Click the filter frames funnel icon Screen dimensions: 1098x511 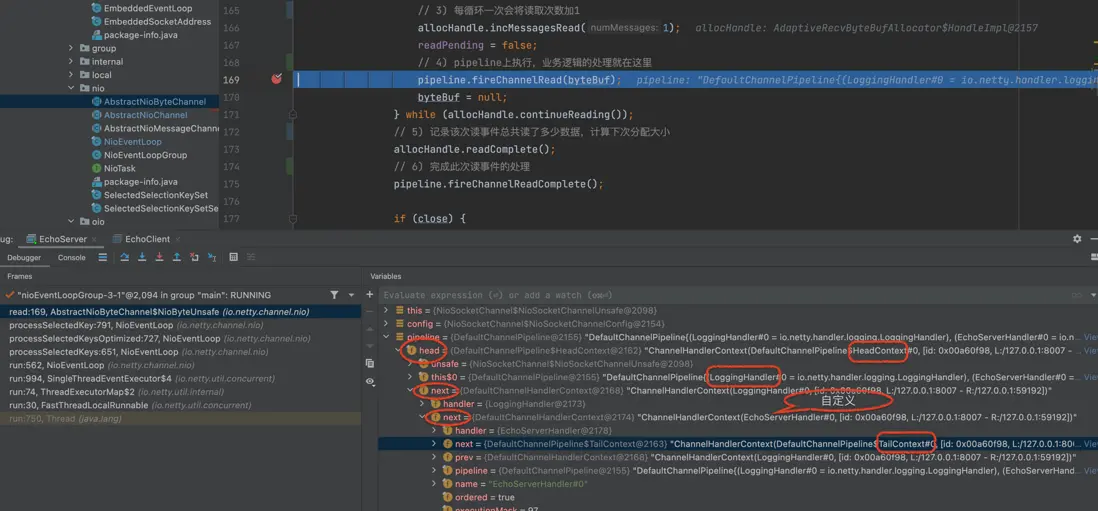(334, 295)
